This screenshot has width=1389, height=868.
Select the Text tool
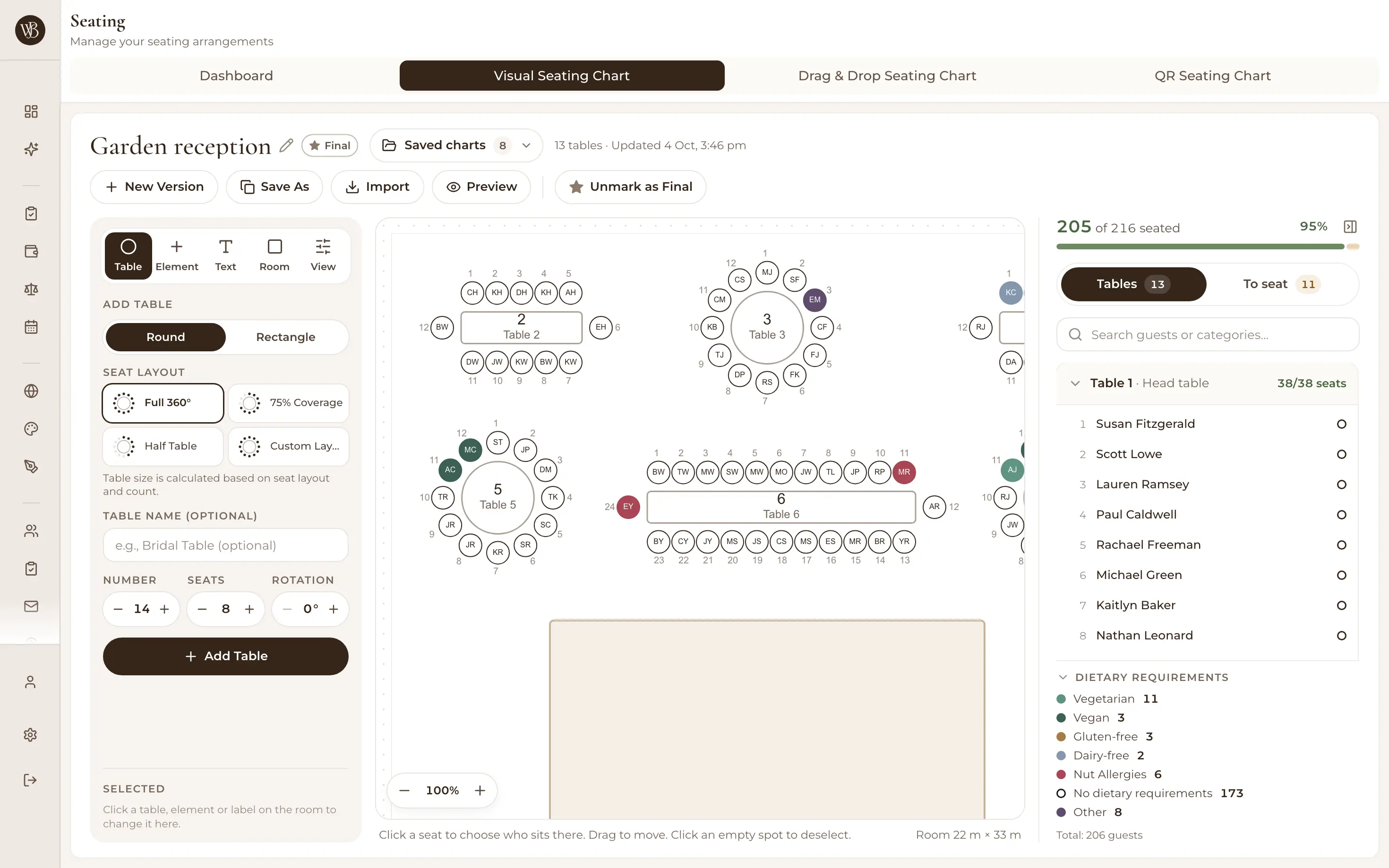(x=226, y=255)
